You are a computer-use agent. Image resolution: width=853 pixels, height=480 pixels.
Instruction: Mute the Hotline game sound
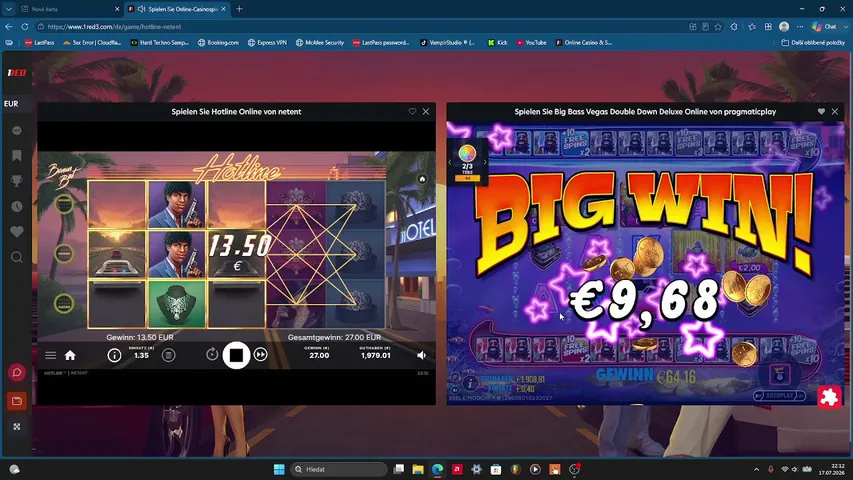[x=422, y=355]
